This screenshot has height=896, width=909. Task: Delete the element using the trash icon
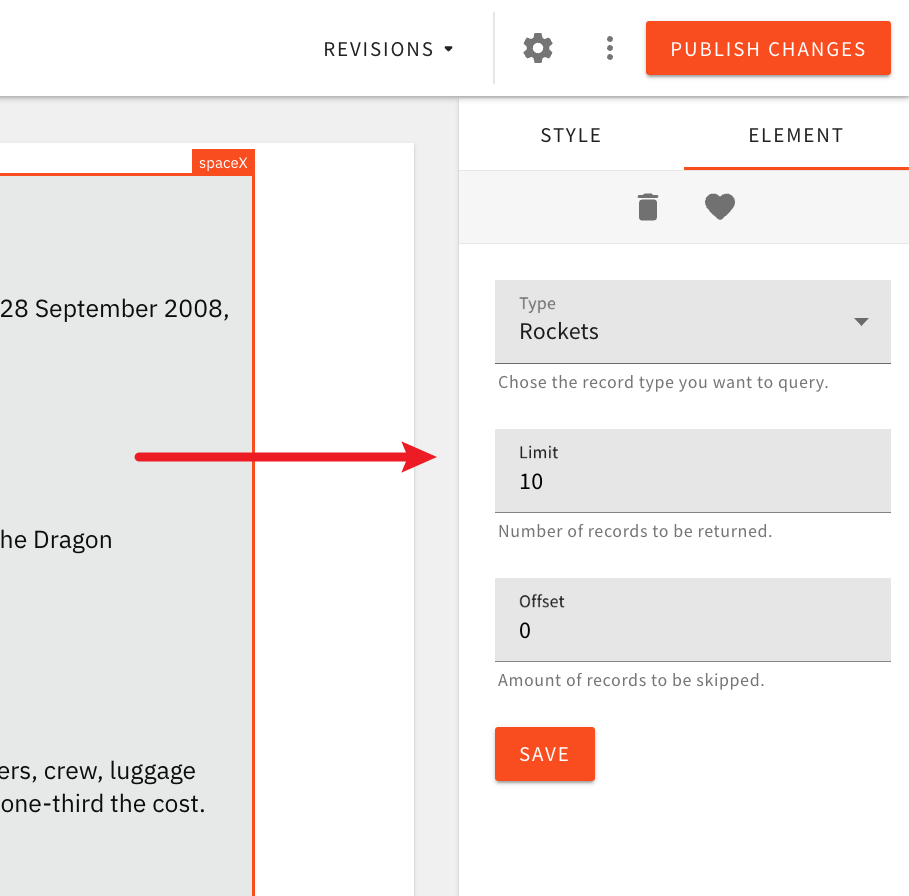click(647, 207)
